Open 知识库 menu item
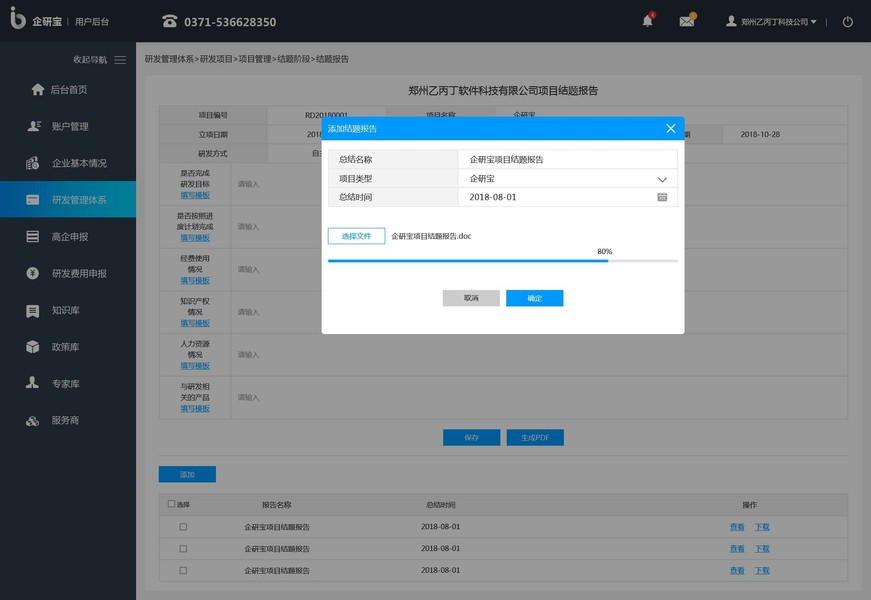The width and height of the screenshot is (871, 600). pyautogui.click(x=68, y=311)
